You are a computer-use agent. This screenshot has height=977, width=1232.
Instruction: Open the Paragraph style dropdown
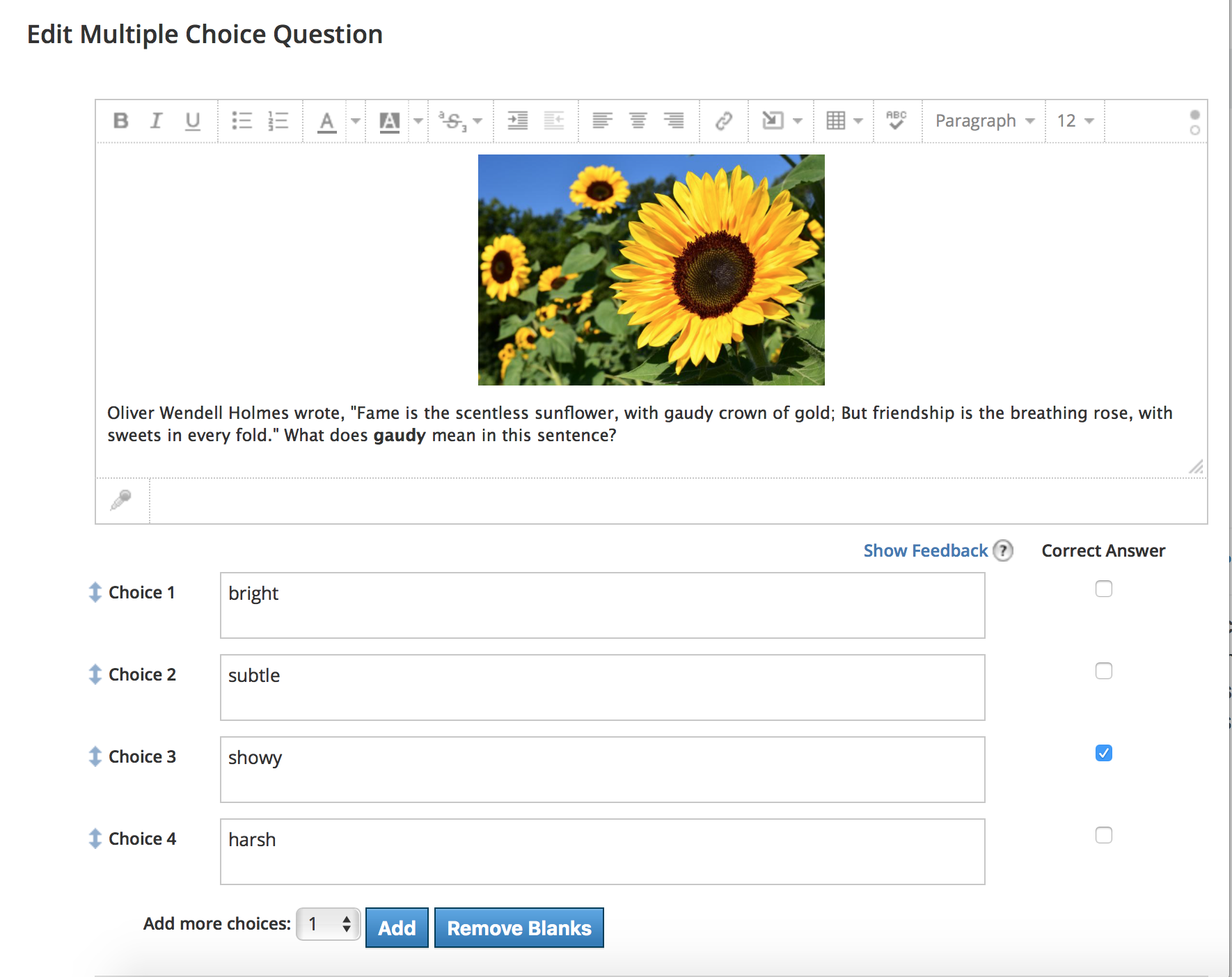point(984,121)
